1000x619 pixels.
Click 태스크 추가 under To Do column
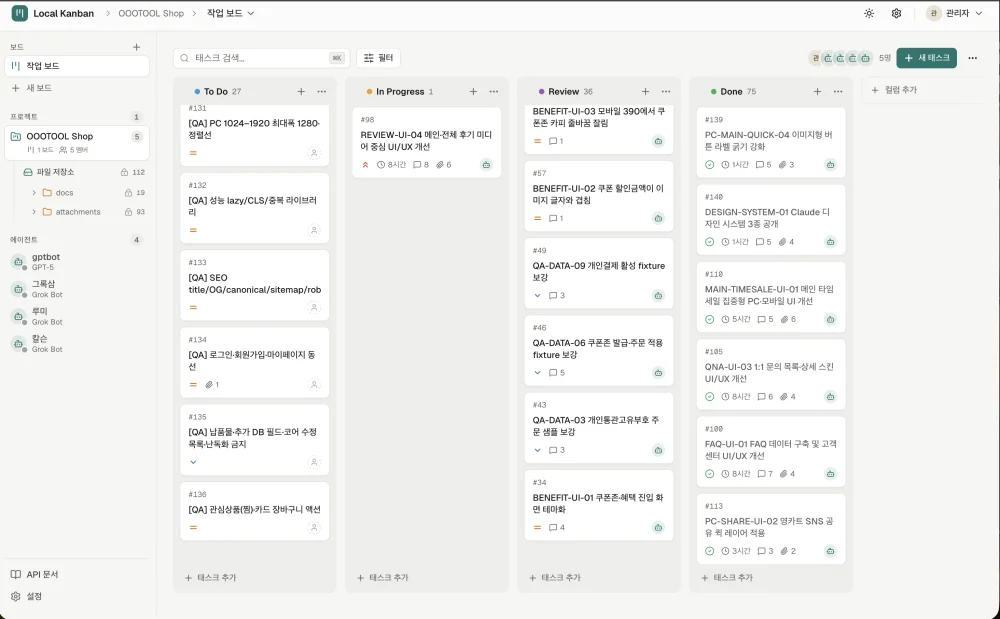coord(210,578)
